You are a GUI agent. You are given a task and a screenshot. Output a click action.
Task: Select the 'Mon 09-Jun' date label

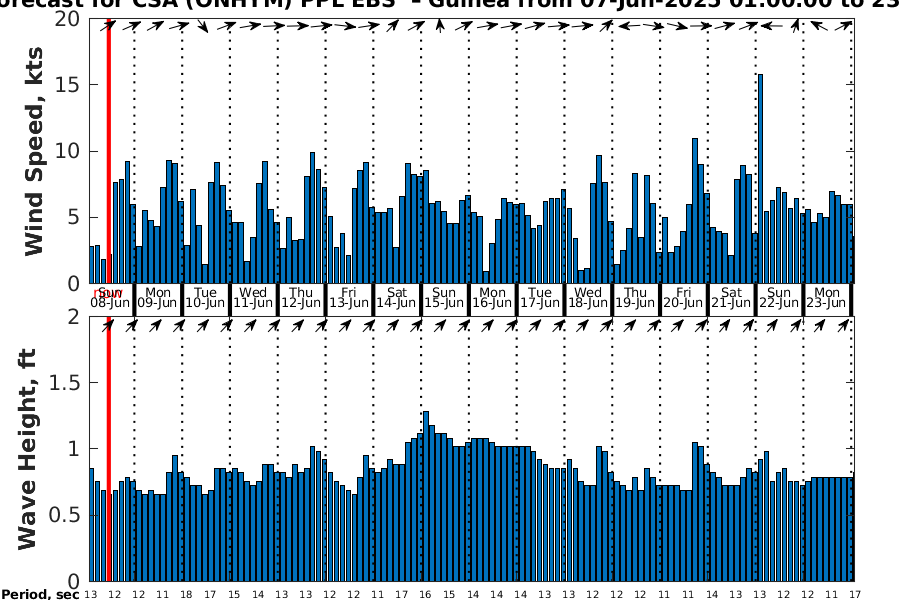point(157,298)
